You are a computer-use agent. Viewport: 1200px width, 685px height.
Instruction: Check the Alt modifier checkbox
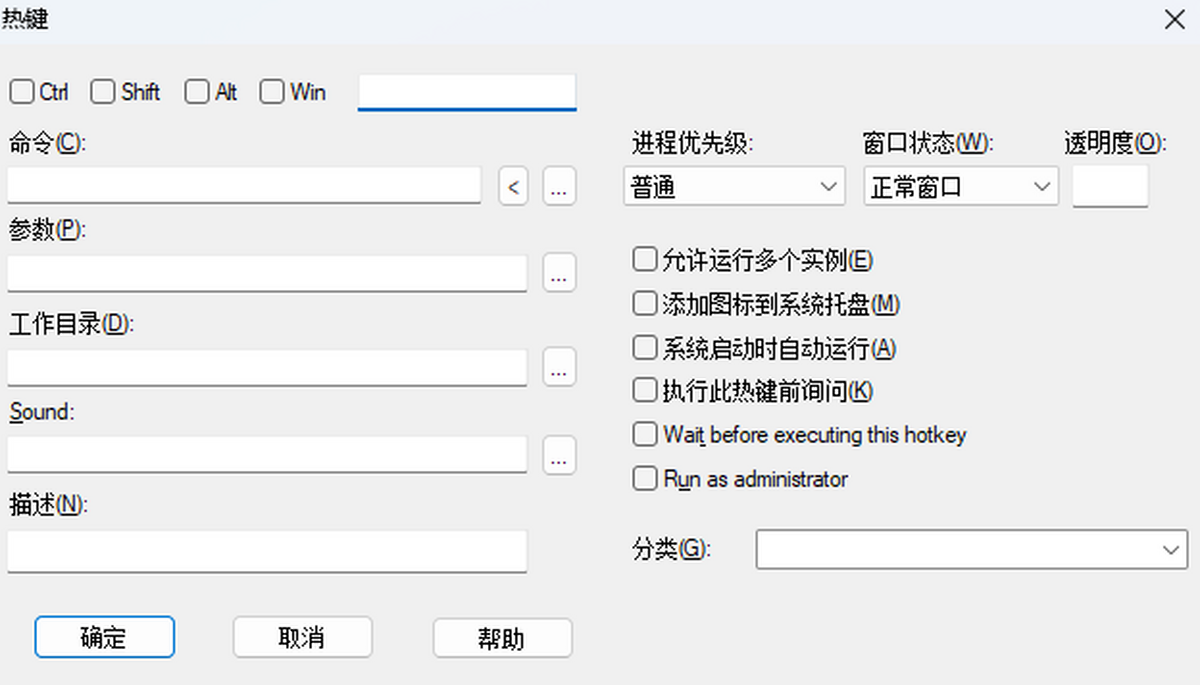coord(197,92)
